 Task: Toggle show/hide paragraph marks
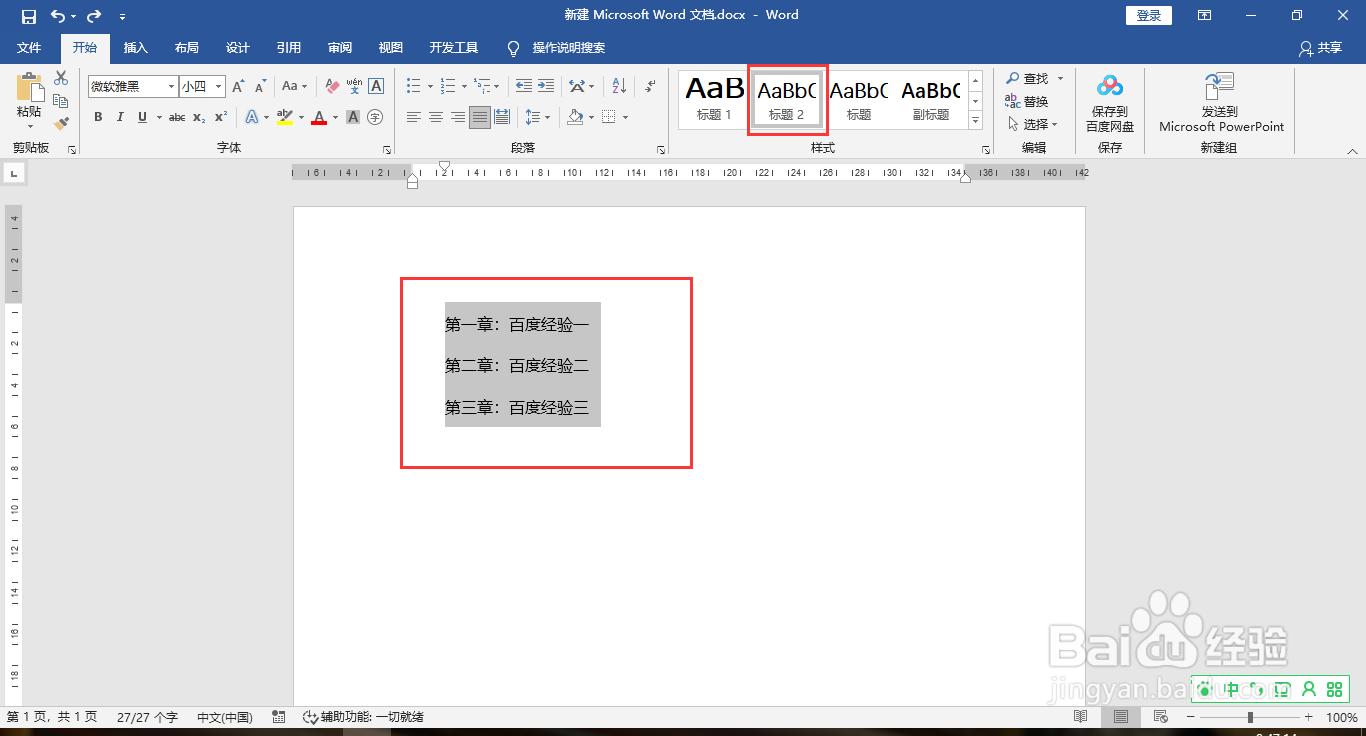(650, 86)
